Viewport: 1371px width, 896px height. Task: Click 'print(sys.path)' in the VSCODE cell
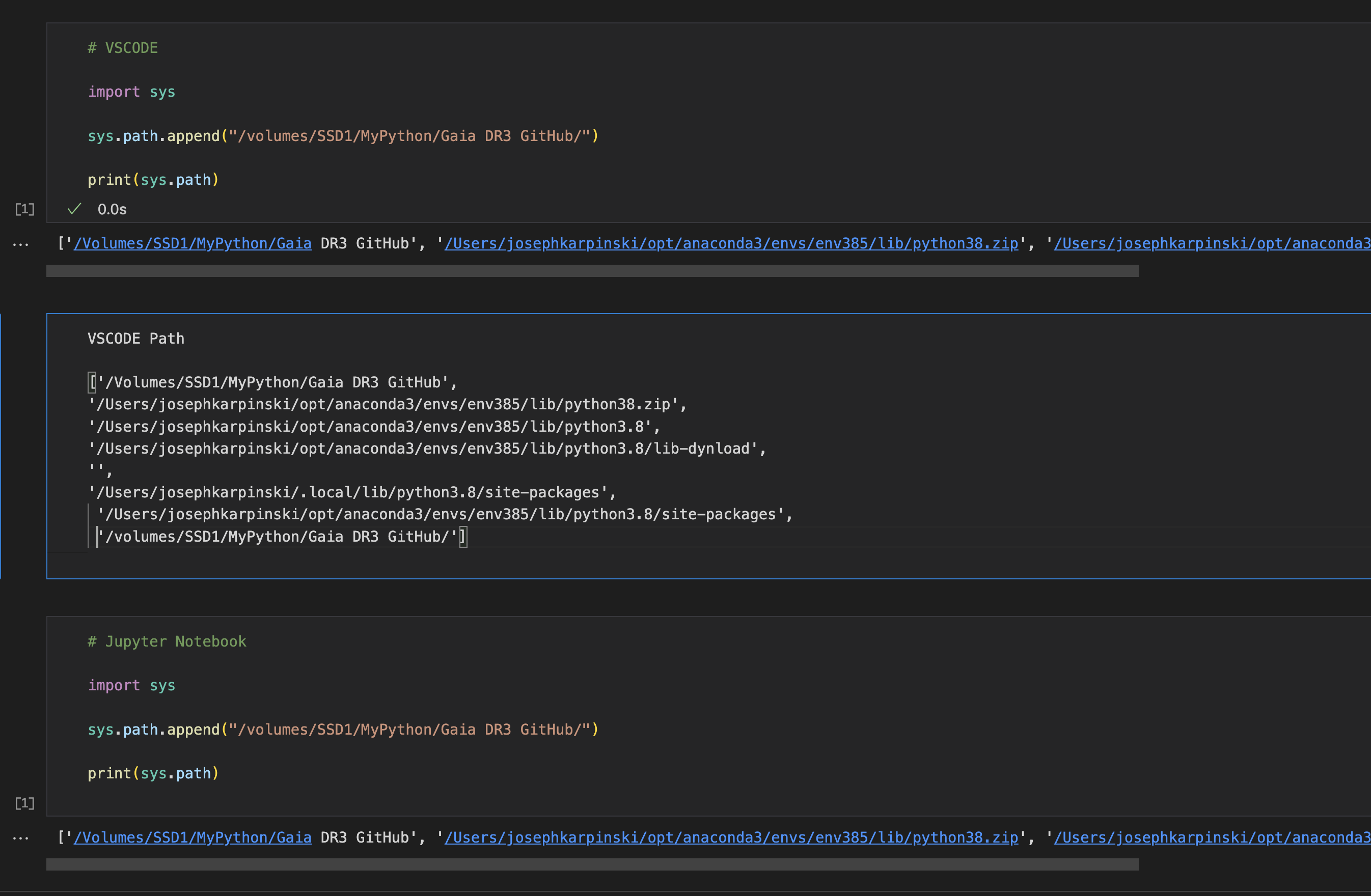coord(153,180)
